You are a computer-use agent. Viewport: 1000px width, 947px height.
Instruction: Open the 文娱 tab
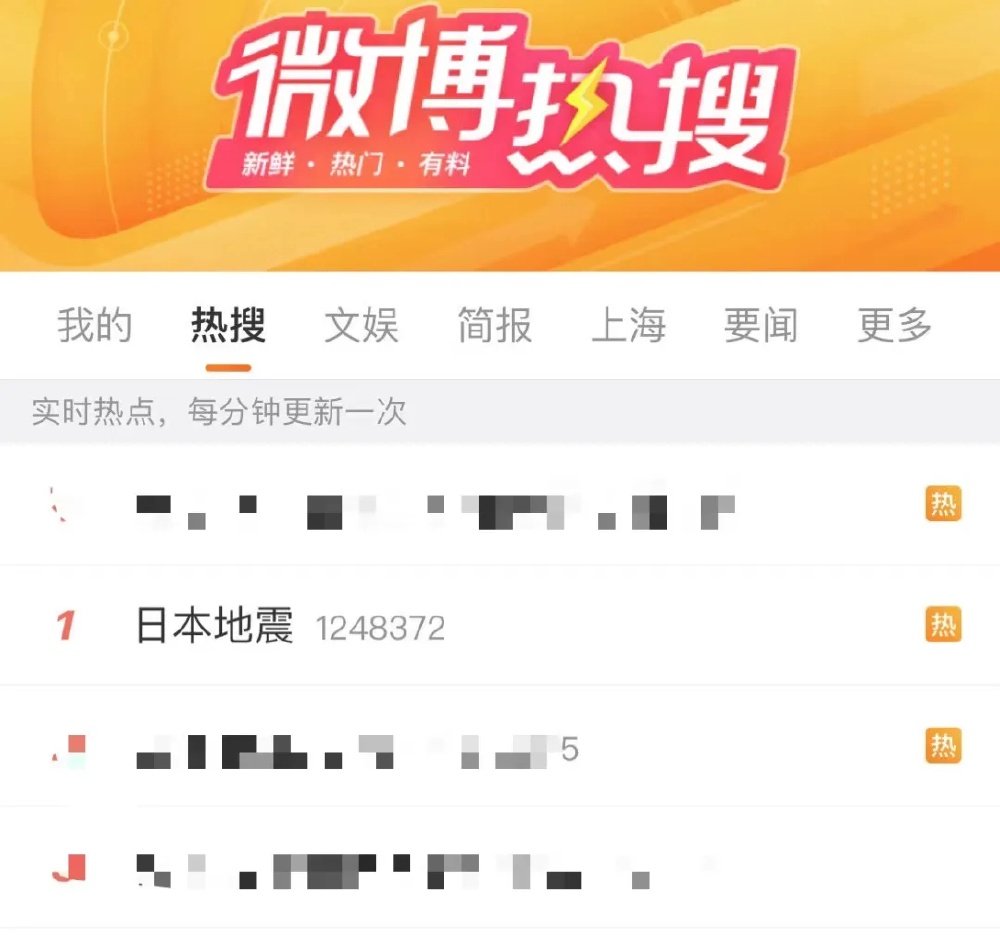pyautogui.click(x=362, y=325)
